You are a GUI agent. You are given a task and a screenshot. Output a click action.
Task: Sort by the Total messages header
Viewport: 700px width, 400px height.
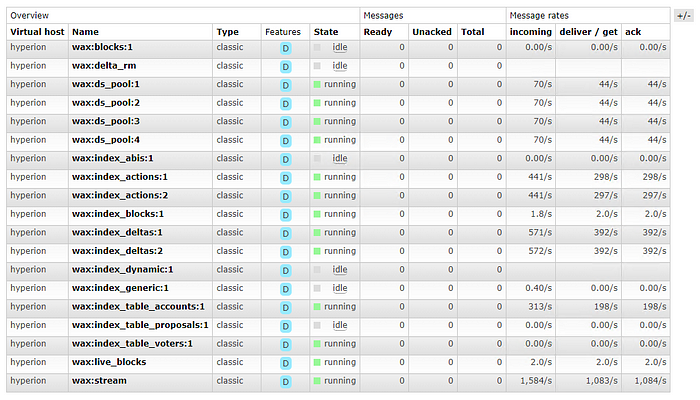(472, 32)
